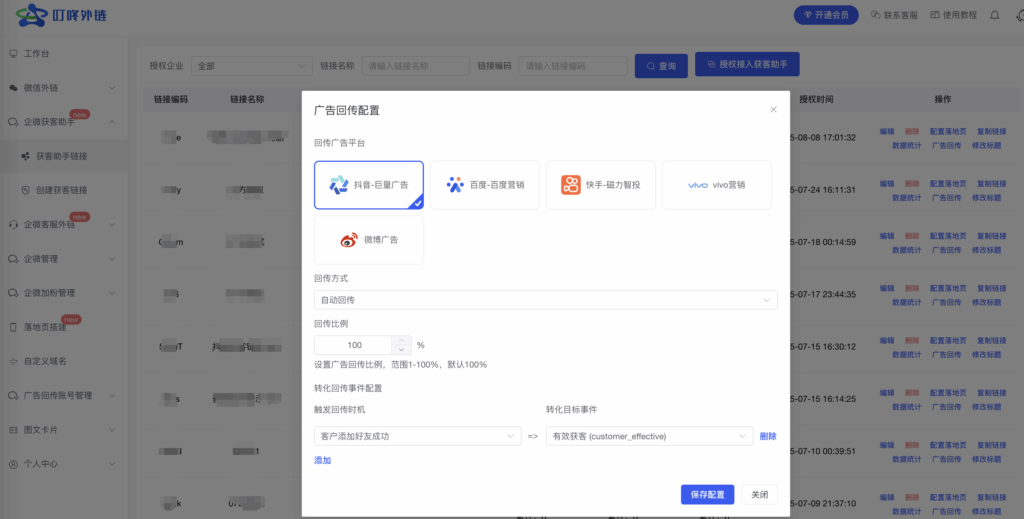Click the 获客助手链接 share icon
1024x519 pixels.
point(25,156)
